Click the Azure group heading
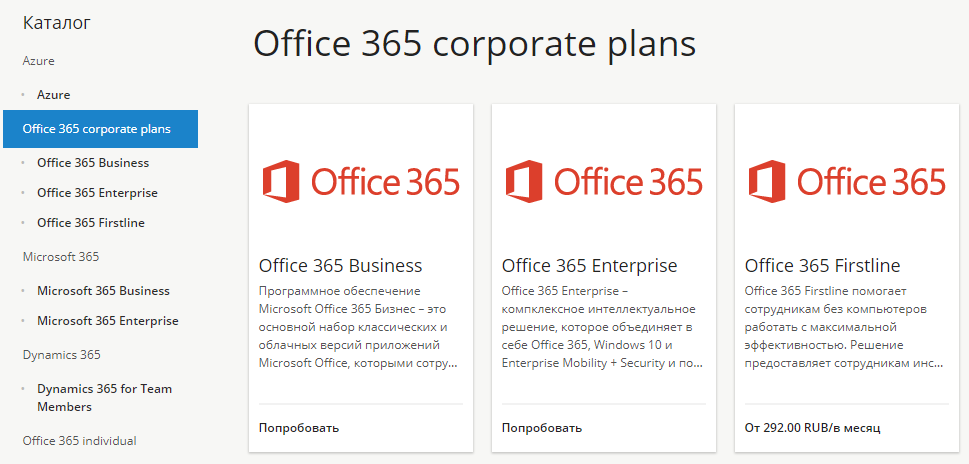The width and height of the screenshot is (969, 464). [39, 61]
